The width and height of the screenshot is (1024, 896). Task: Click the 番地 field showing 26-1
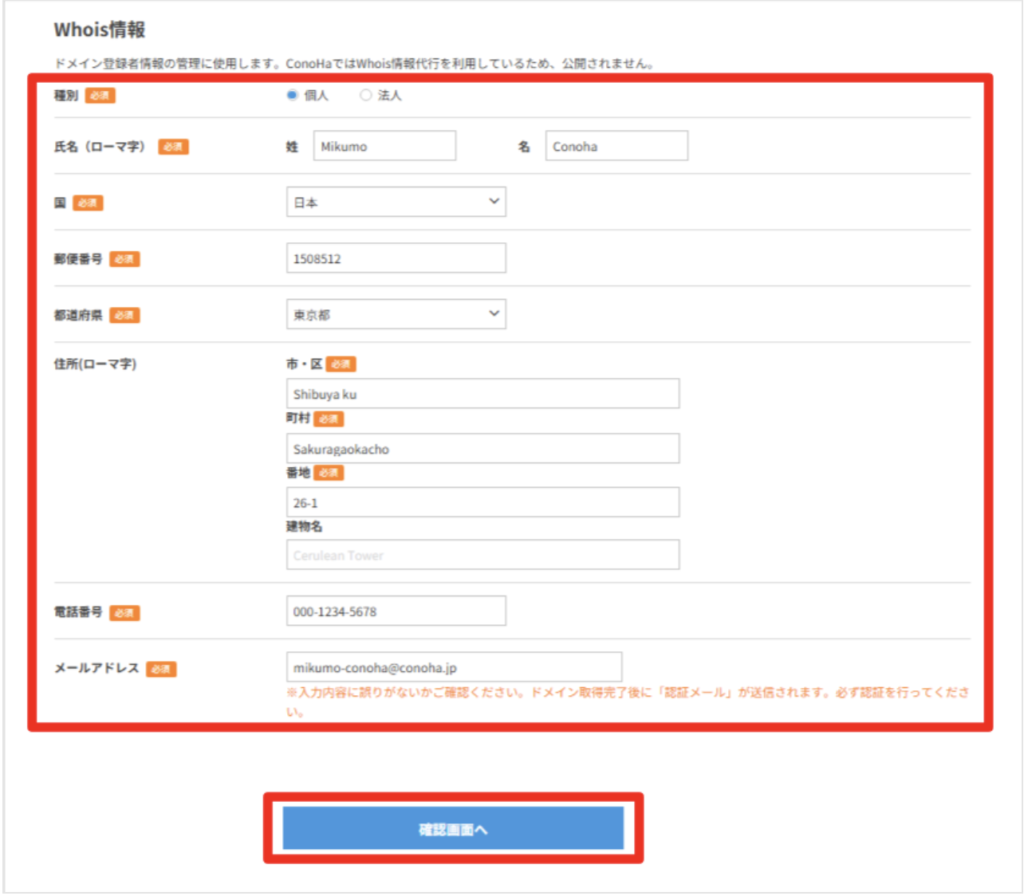click(482, 502)
